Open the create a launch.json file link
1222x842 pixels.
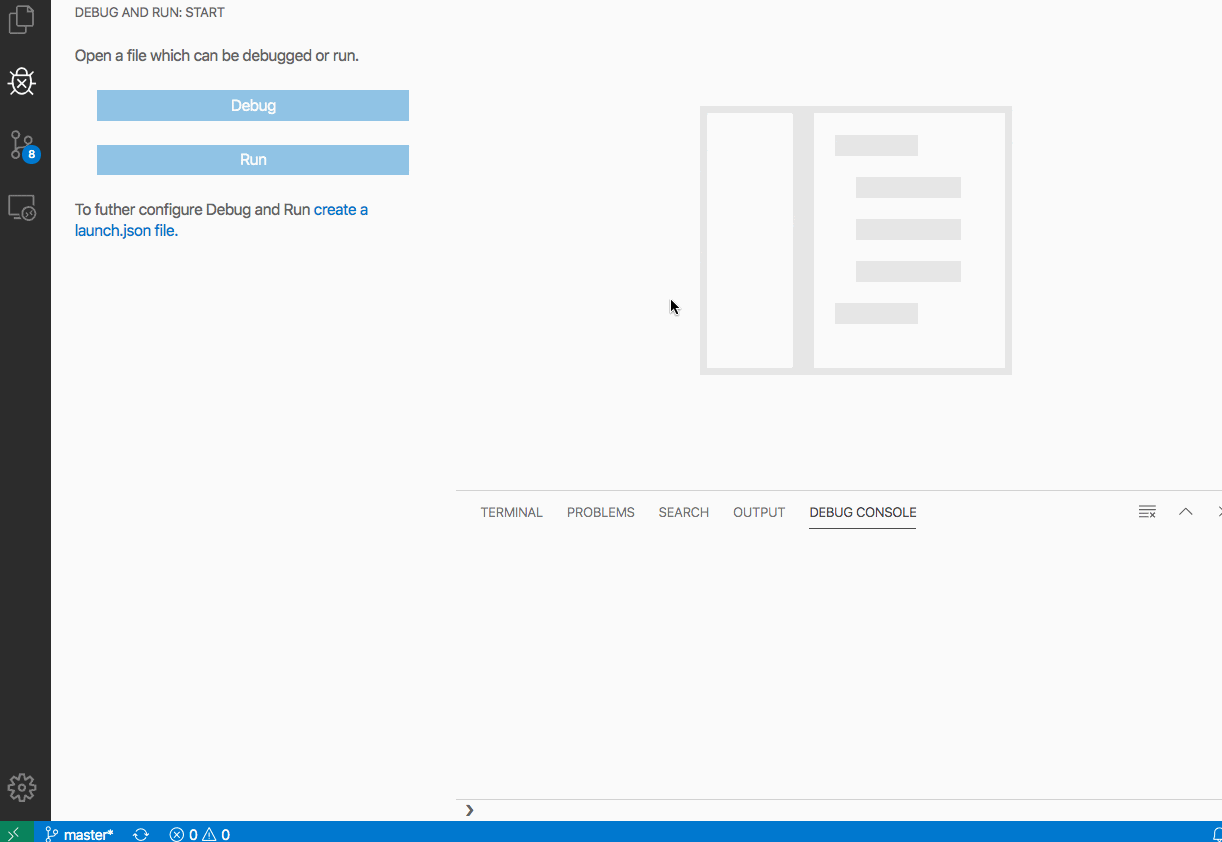(341, 209)
